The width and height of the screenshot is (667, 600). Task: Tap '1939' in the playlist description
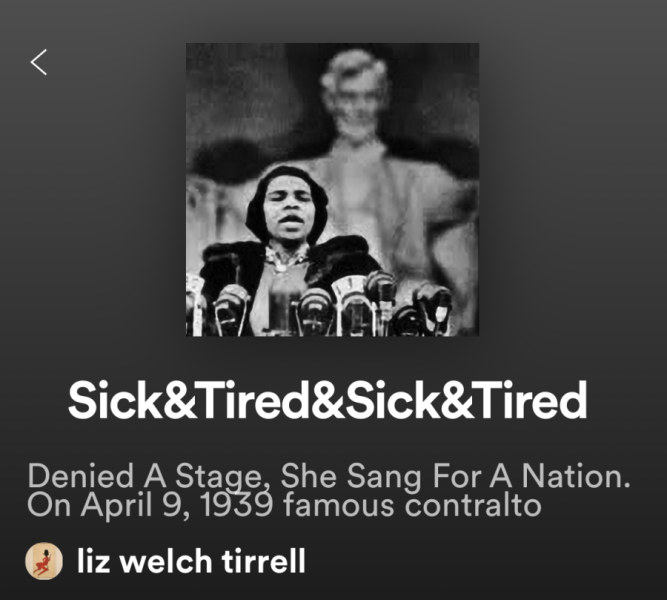[237, 505]
